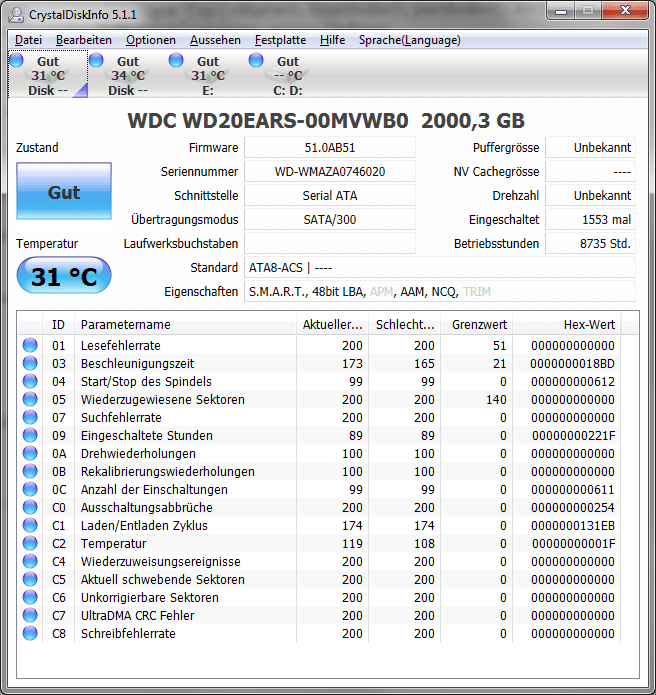Click the Betriebsstunden value 8735 Std.
656x695 pixels.
coord(590,243)
